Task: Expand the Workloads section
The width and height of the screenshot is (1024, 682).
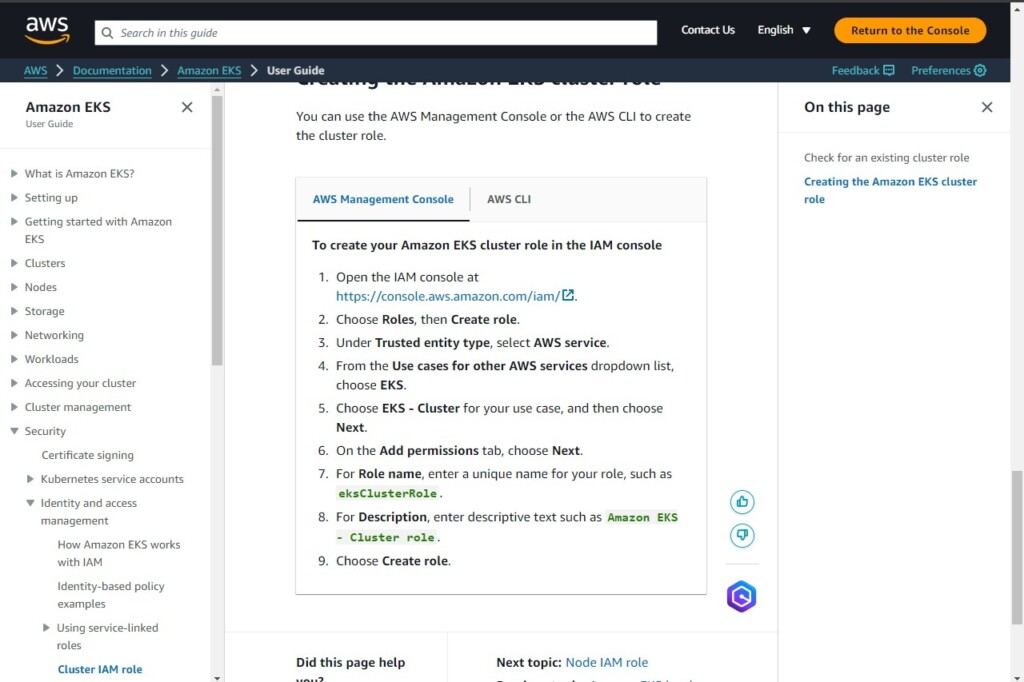Action: tap(14, 359)
